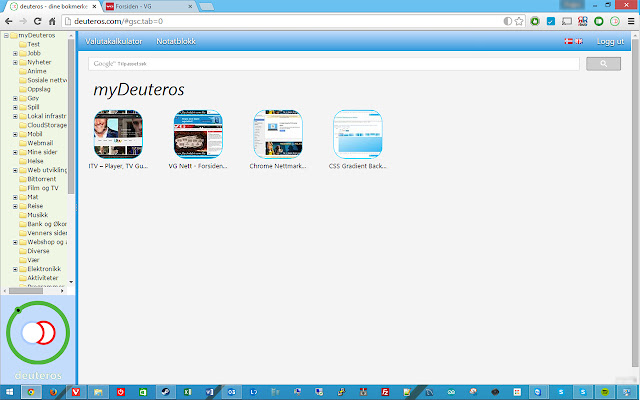Viewport: 640px width, 400px height.
Task: Open Vivaldi from the taskbar
Action: pos(76,392)
